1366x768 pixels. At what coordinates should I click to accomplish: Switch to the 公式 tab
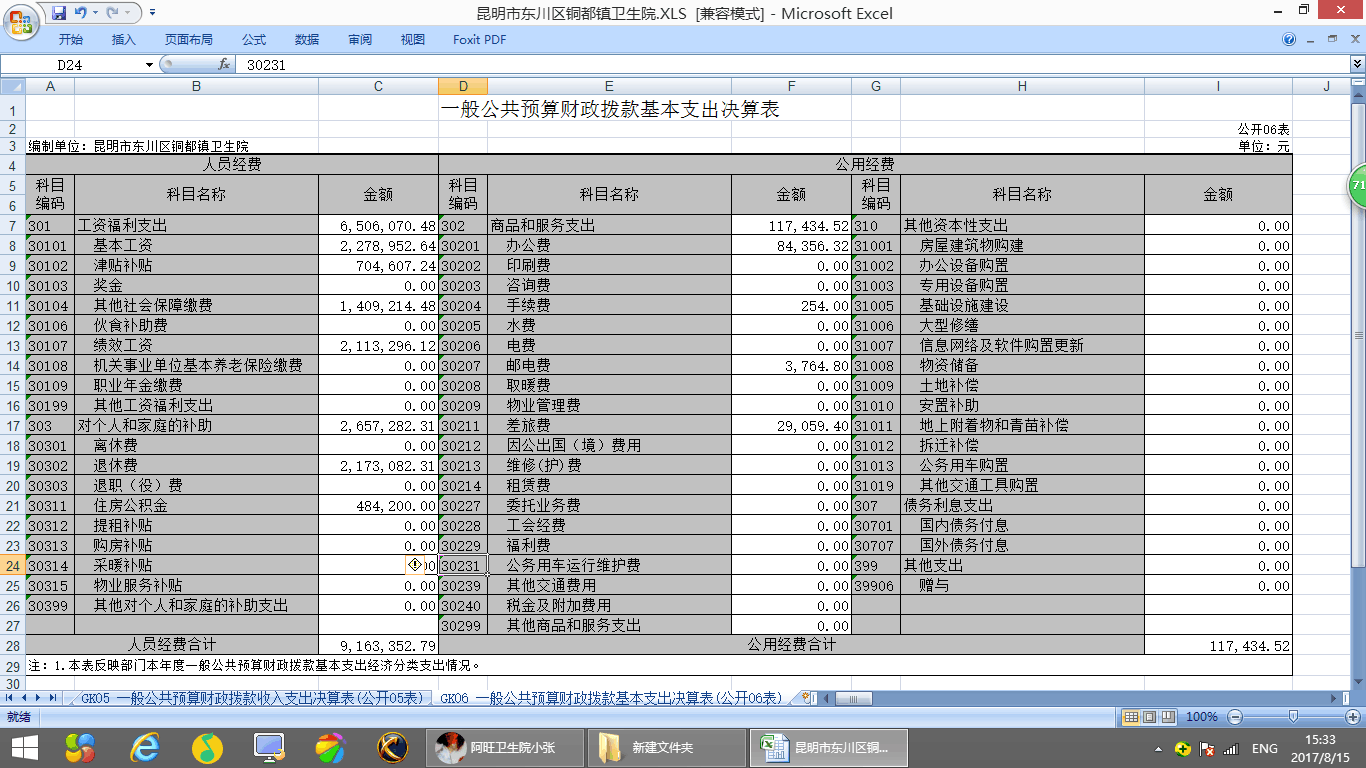click(x=254, y=40)
